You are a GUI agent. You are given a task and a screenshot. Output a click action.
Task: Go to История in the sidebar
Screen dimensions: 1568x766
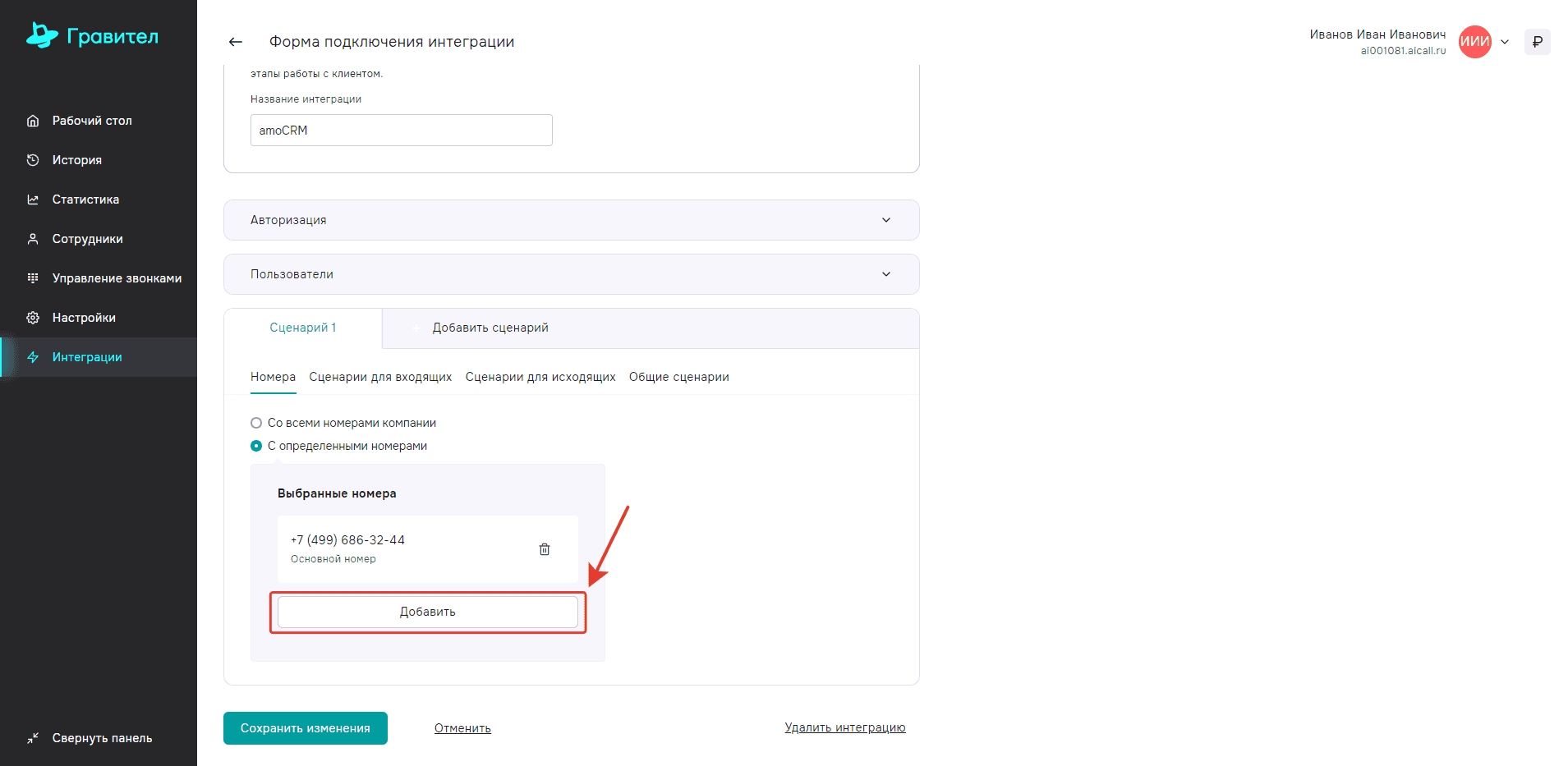coord(76,160)
